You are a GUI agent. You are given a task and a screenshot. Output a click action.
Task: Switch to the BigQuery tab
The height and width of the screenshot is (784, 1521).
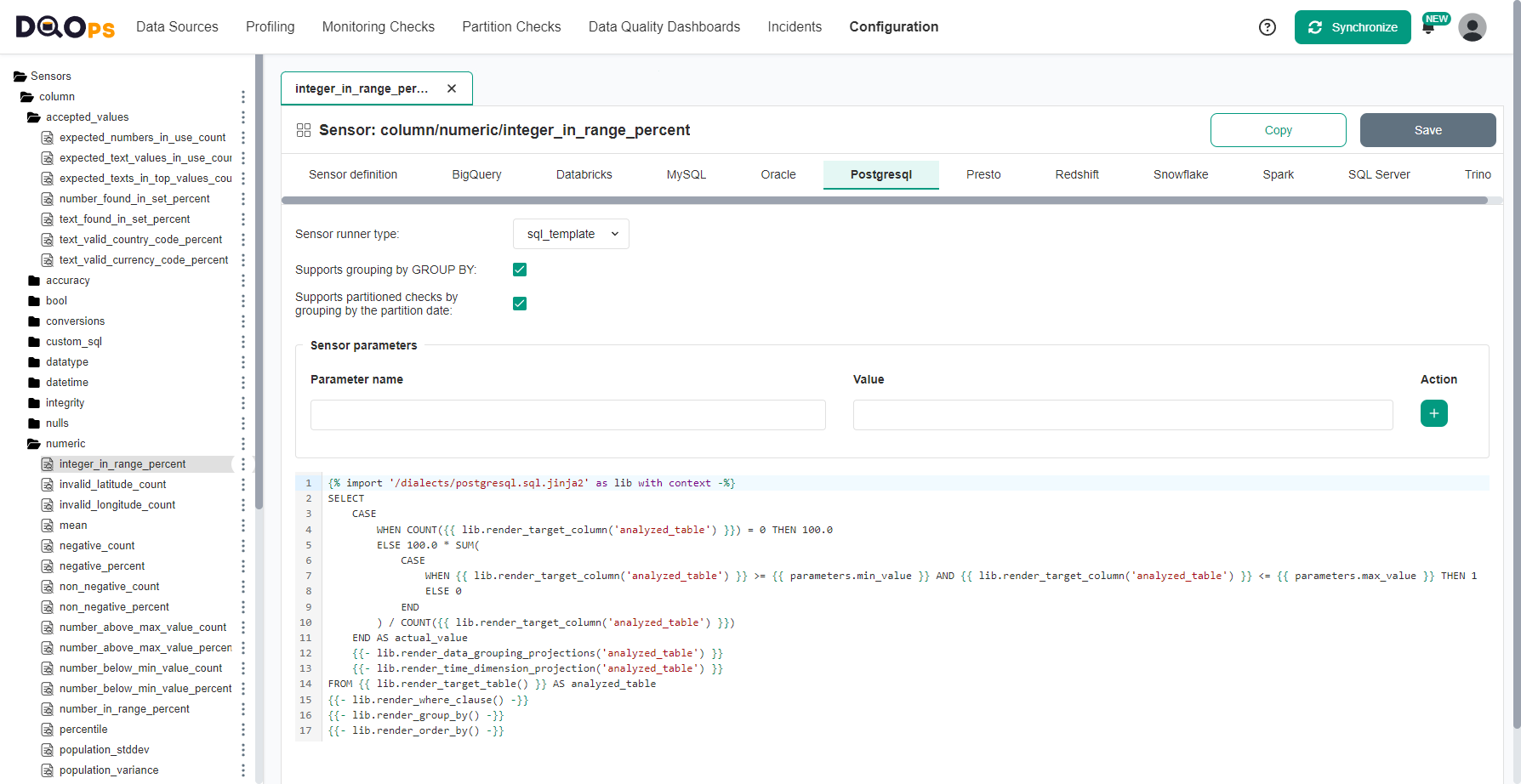coord(476,174)
